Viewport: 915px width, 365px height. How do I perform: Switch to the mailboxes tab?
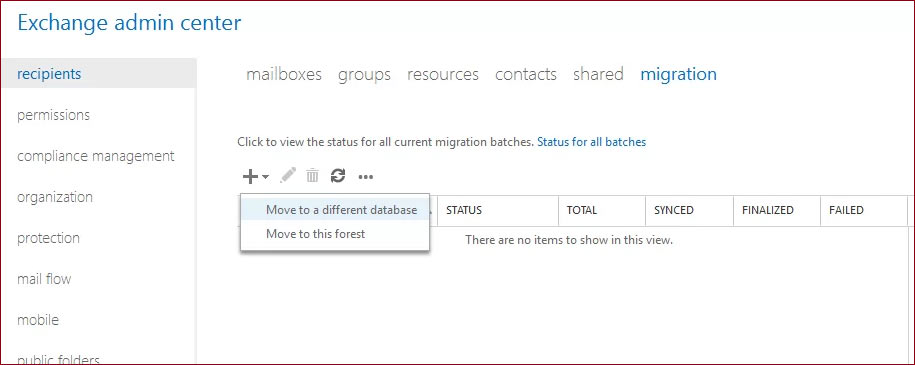(x=284, y=74)
